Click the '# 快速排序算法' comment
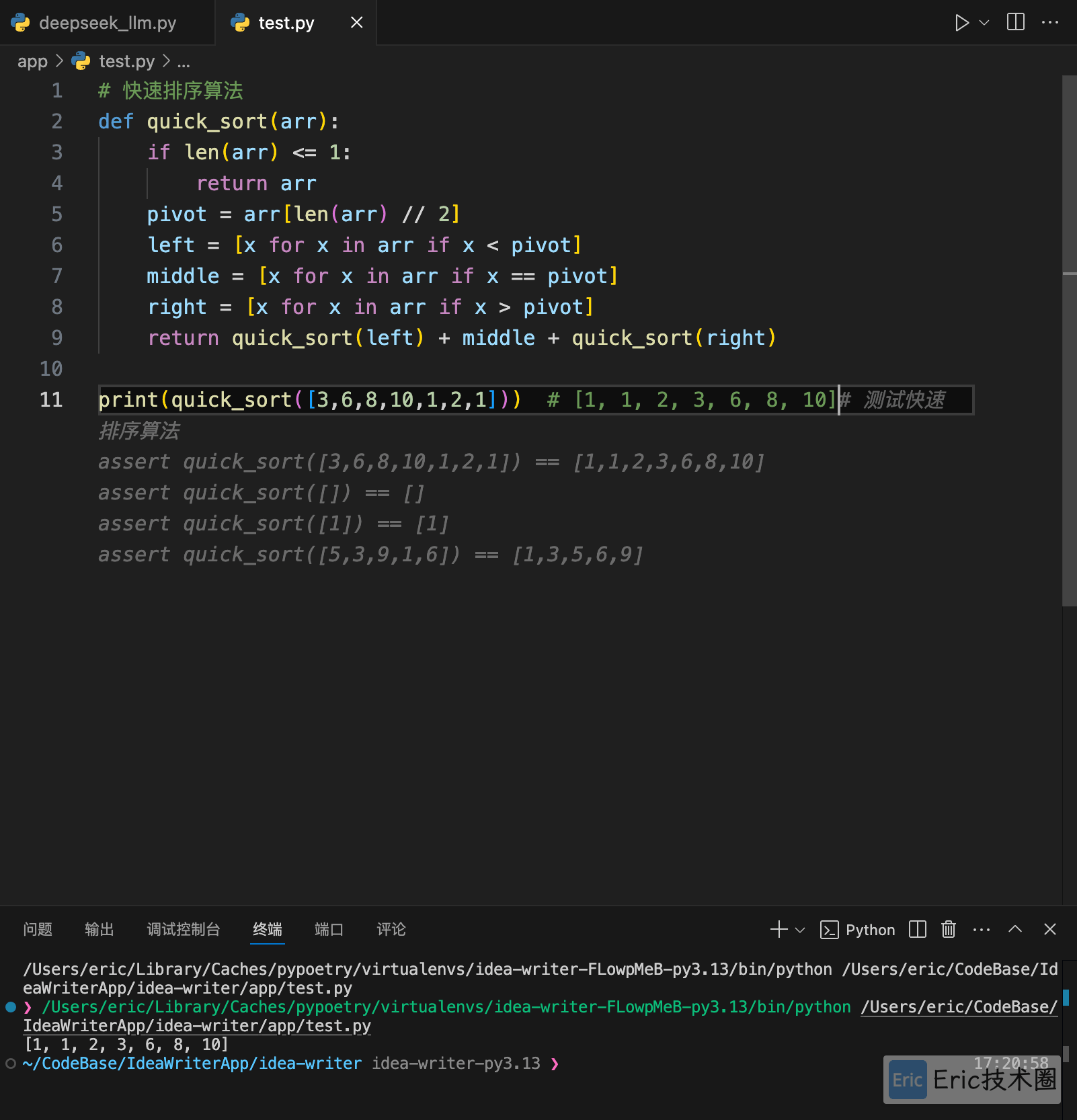This screenshot has width=1077, height=1120. tap(170, 91)
